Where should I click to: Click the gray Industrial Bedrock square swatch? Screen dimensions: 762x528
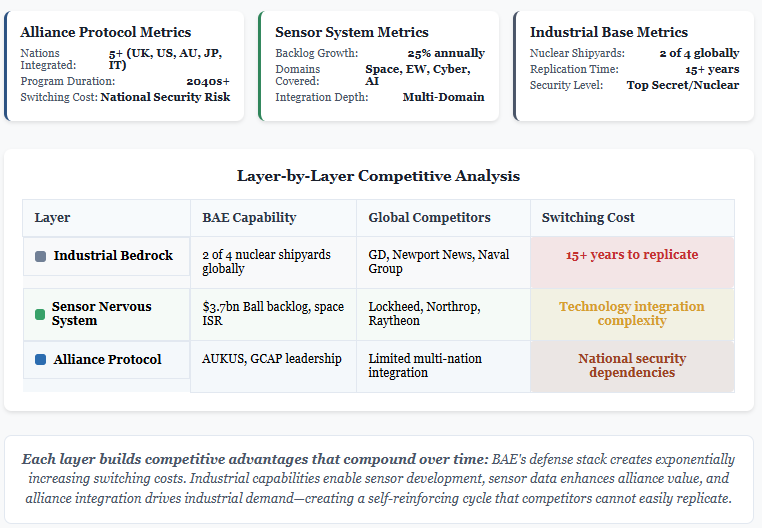click(x=41, y=256)
